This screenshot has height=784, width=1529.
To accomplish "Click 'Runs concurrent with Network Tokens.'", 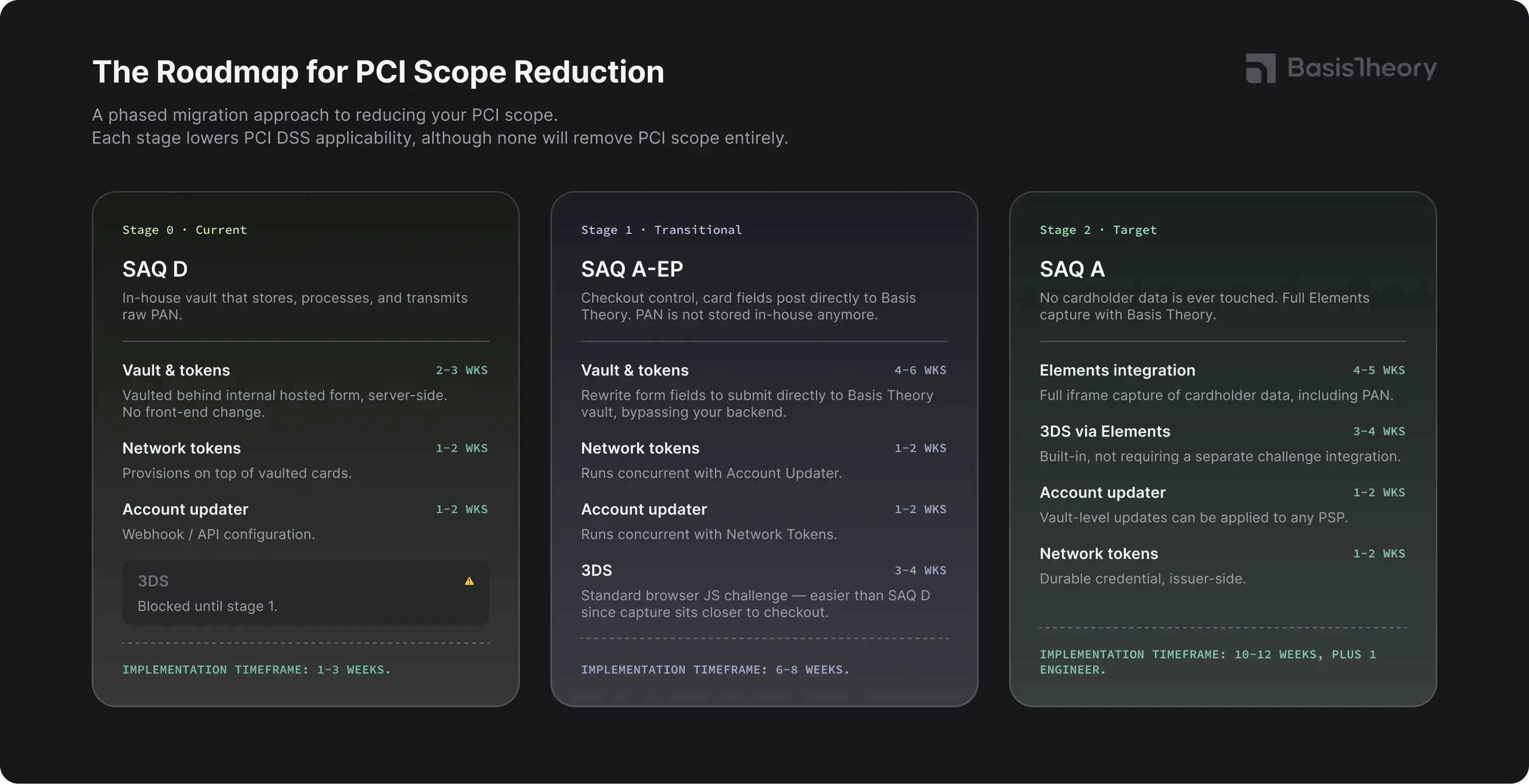I will point(709,534).
